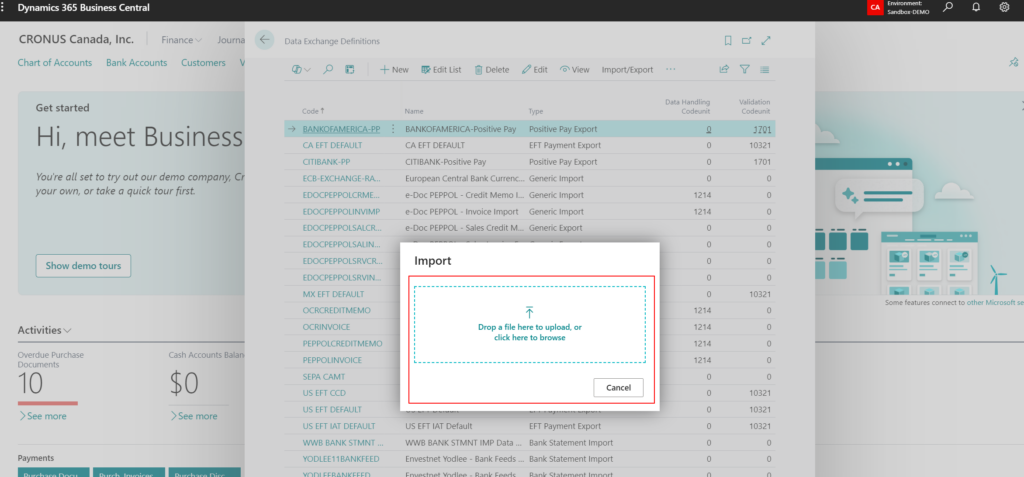The image size is (1024, 477).
Task: Open the YODLEE11BANKFEED definition
Action: (341, 459)
